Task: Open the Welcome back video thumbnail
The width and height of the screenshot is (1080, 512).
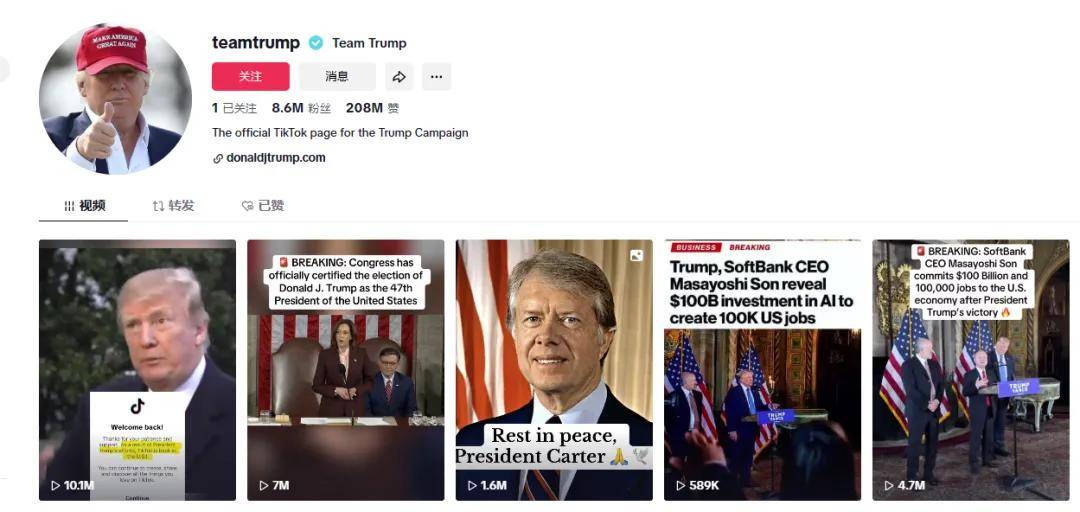Action: pyautogui.click(x=138, y=370)
